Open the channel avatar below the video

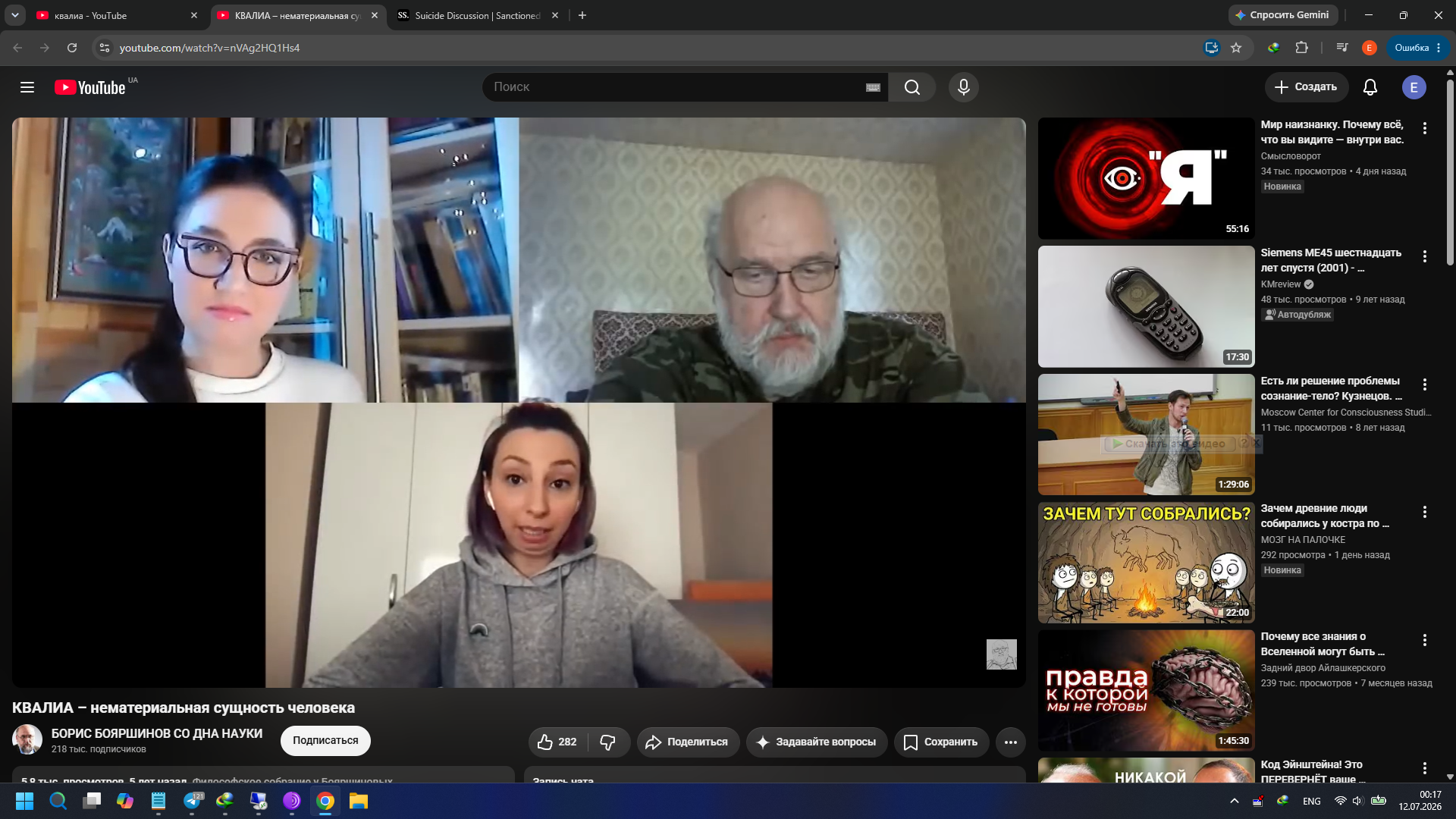[27, 739]
